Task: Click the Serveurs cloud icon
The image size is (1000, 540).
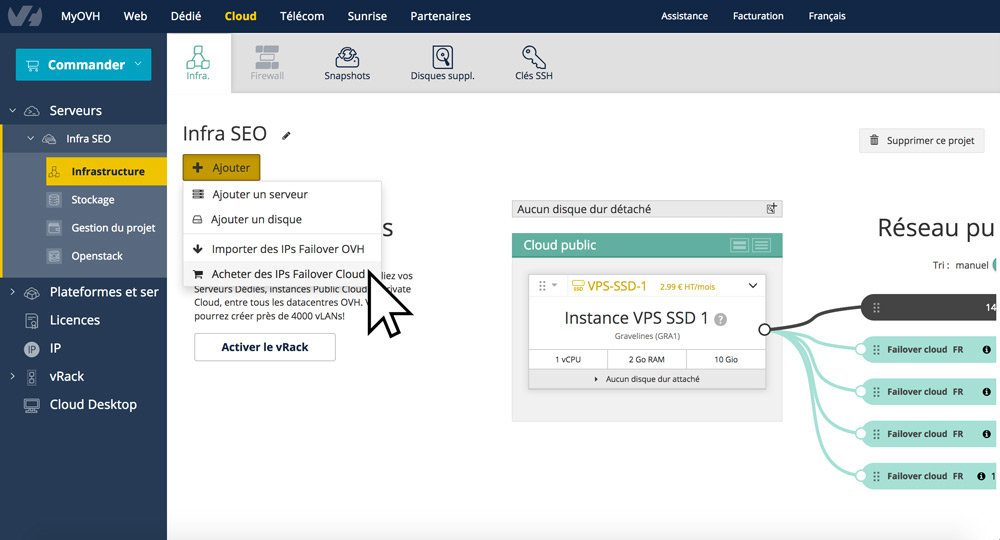Action: 31,111
